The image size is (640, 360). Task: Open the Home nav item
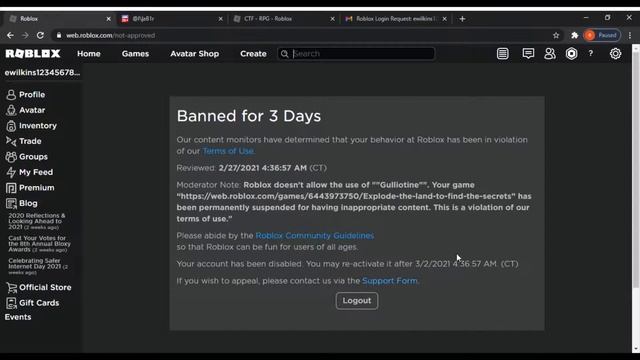(x=89, y=53)
